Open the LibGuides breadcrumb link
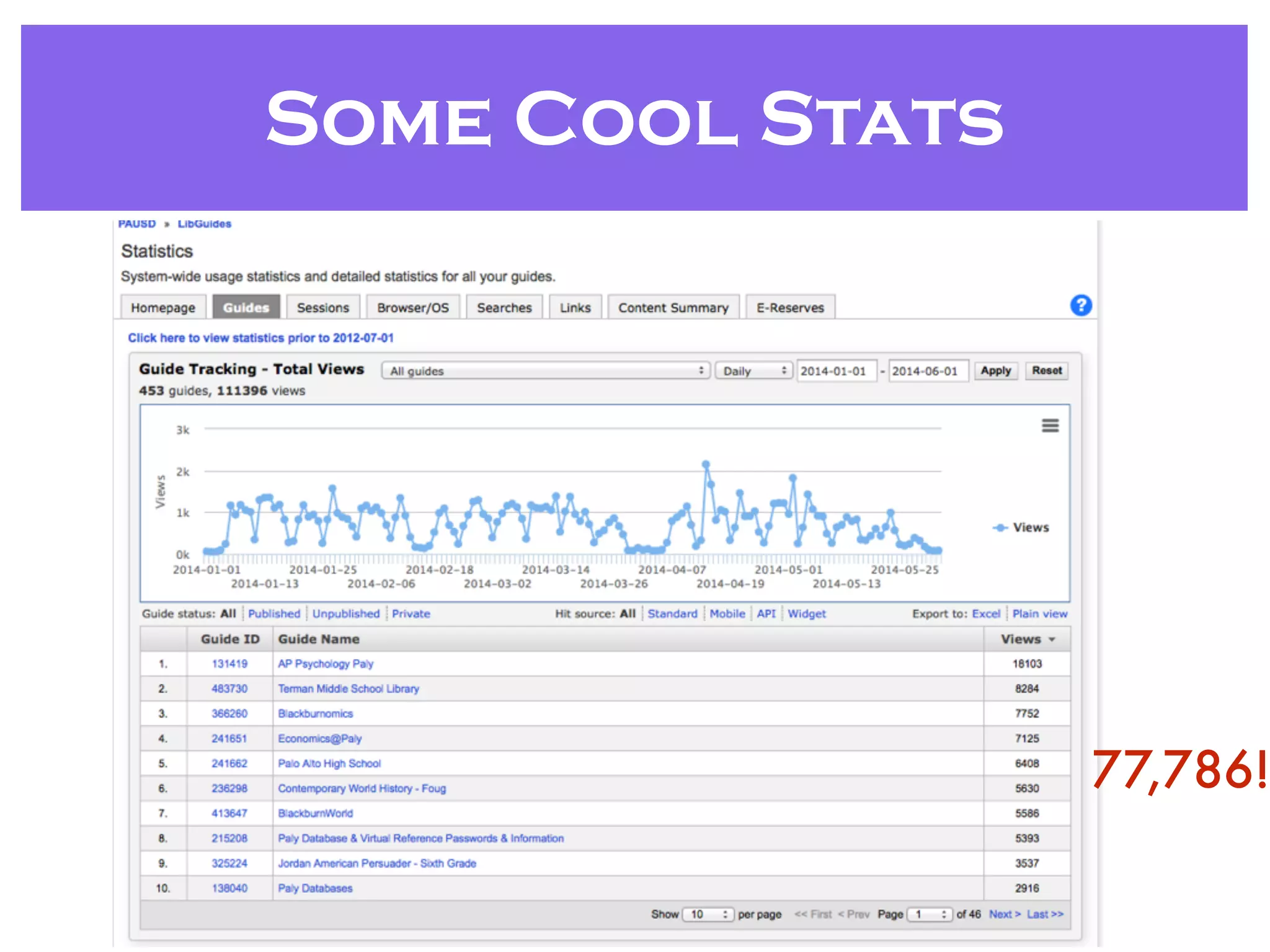This screenshot has width=1270, height=952. 205,224
